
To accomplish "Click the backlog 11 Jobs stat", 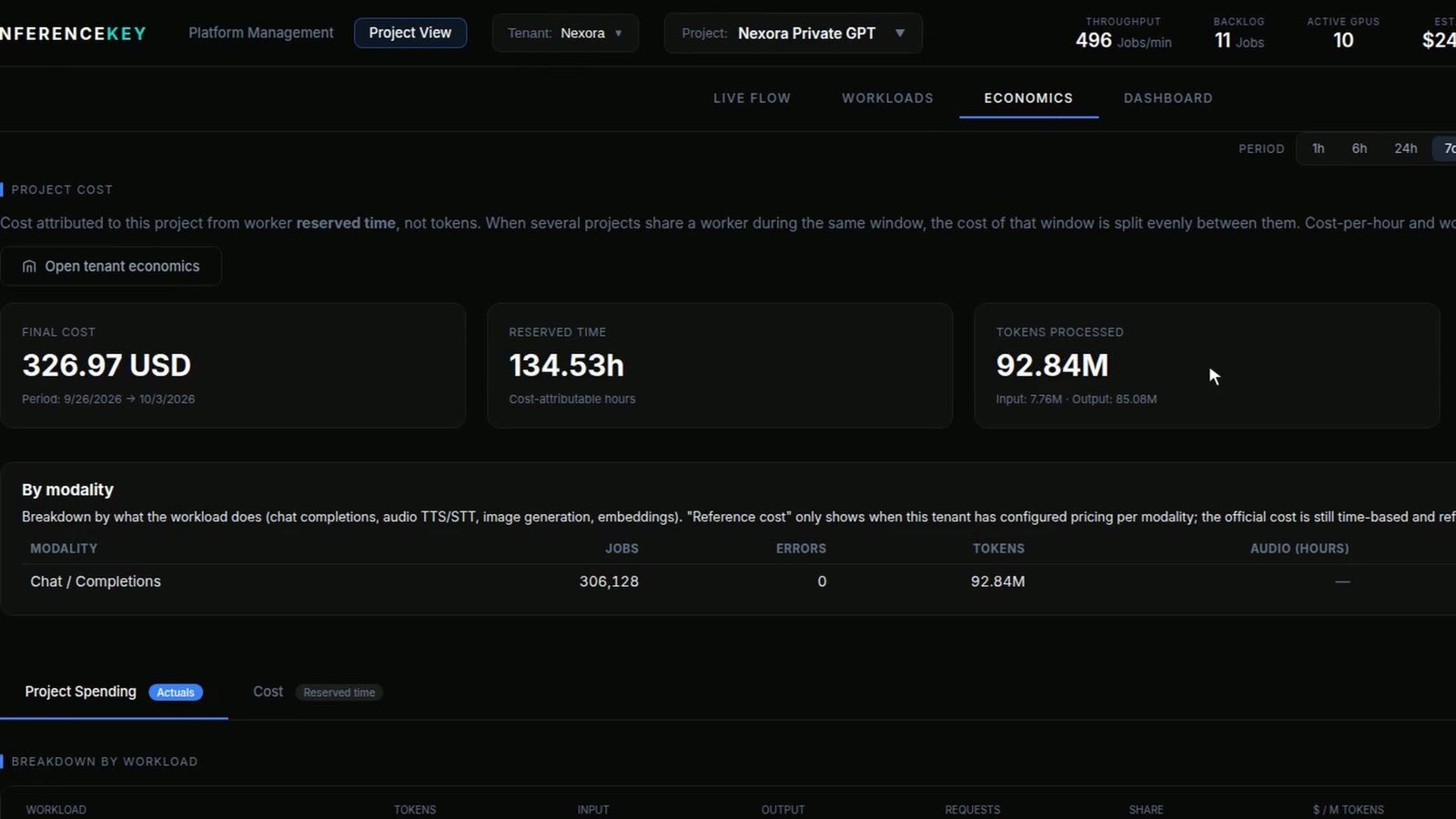I will [x=1239, y=34].
